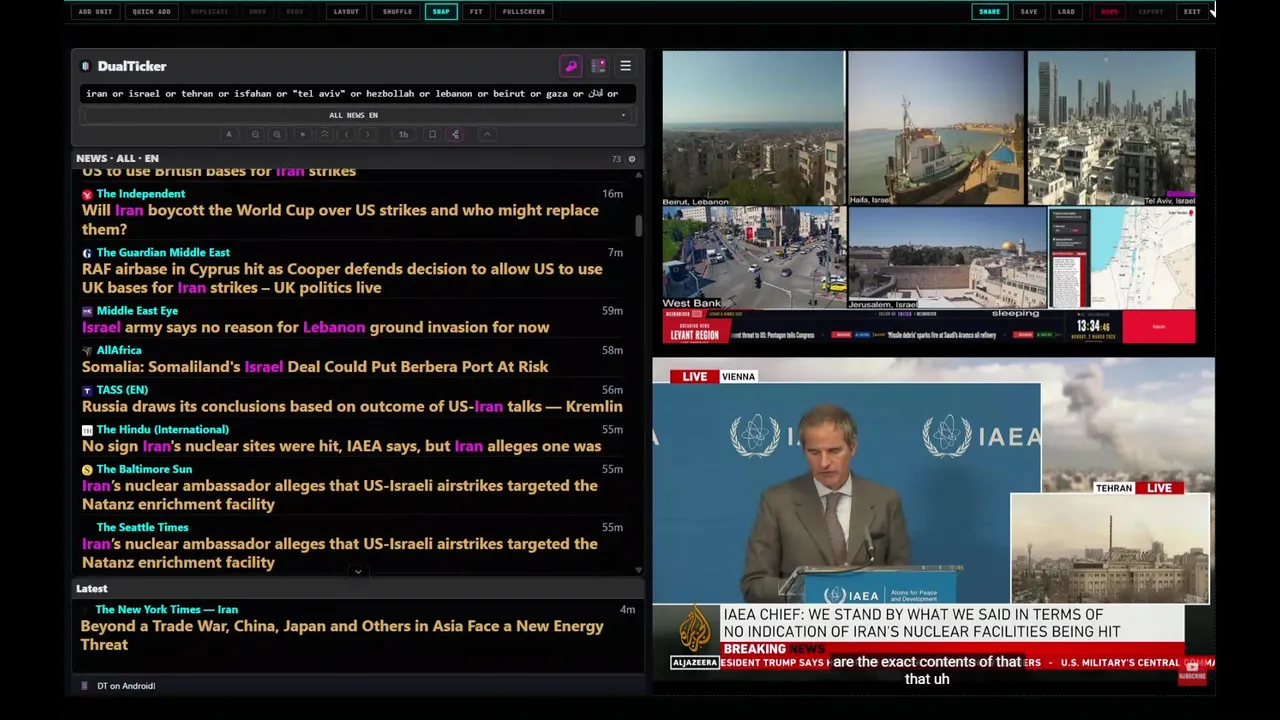Toggle the SNAP mode button
The image size is (1280, 720).
441,12
